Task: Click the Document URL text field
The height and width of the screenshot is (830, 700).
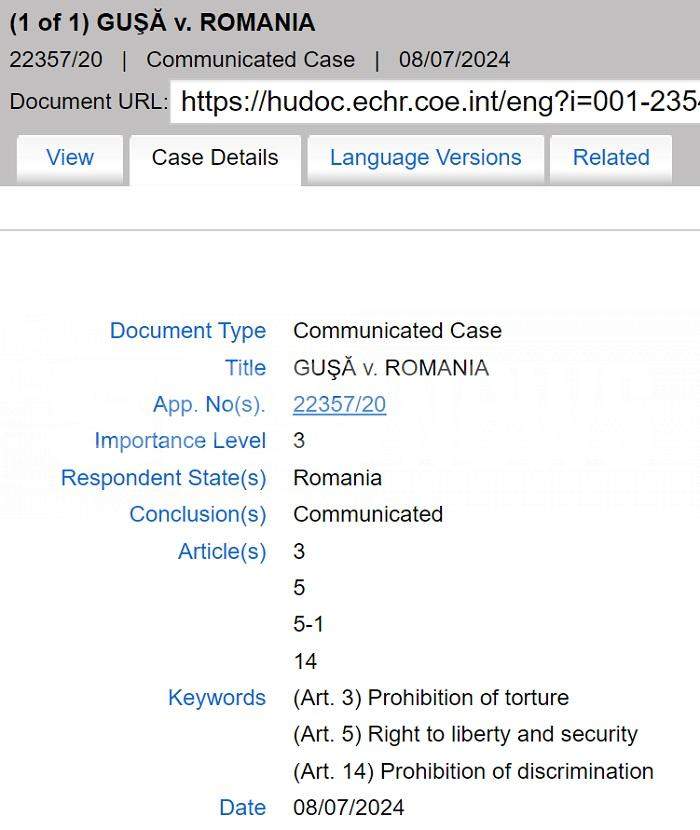Action: tap(436, 102)
